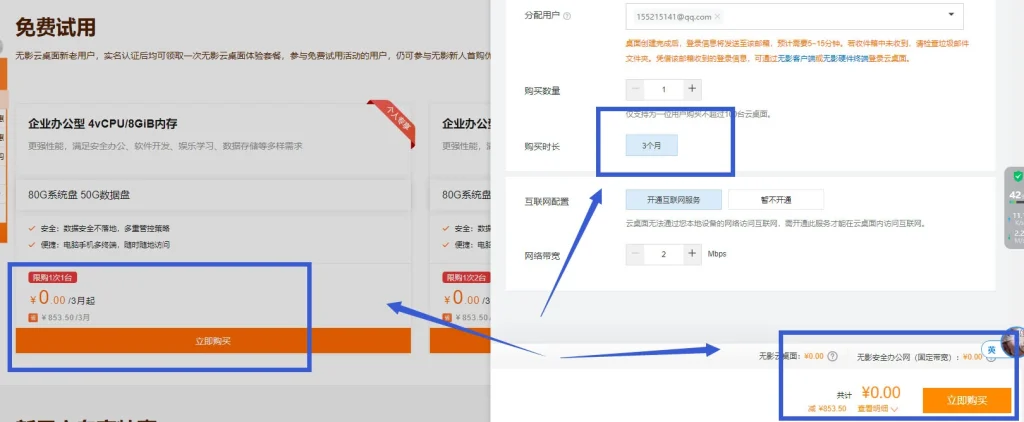1024x422 pixels.
Task: Select the 3个月 purchase duration option
Action: (x=652, y=146)
